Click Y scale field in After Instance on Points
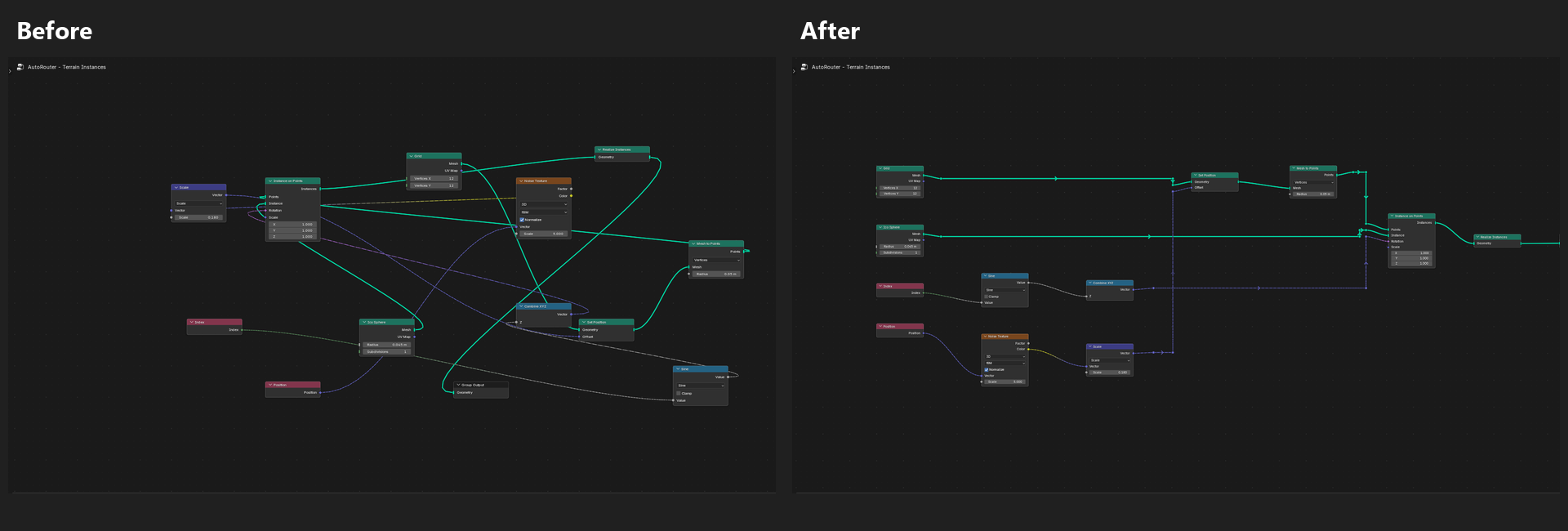 [1412, 258]
